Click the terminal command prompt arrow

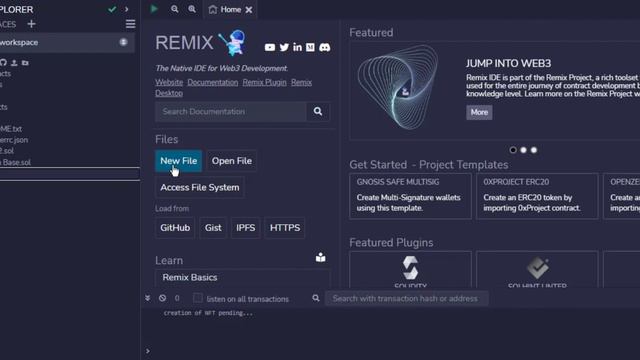pos(148,351)
